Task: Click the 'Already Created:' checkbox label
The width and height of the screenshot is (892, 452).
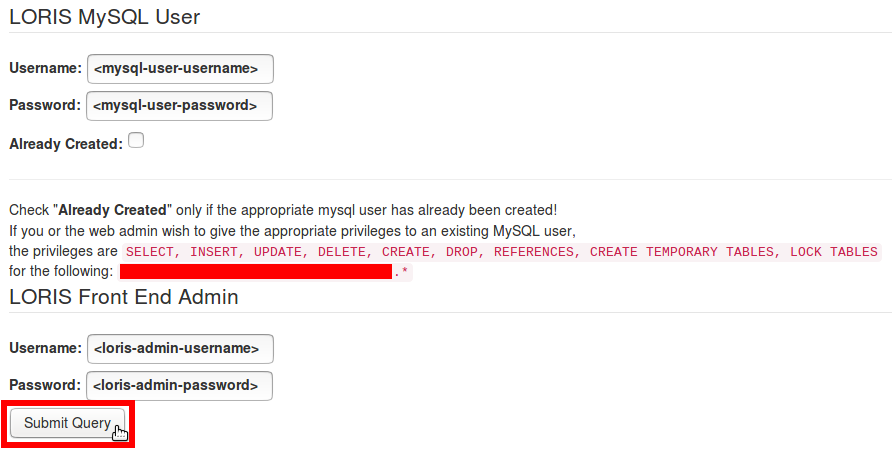Action: (x=65, y=144)
